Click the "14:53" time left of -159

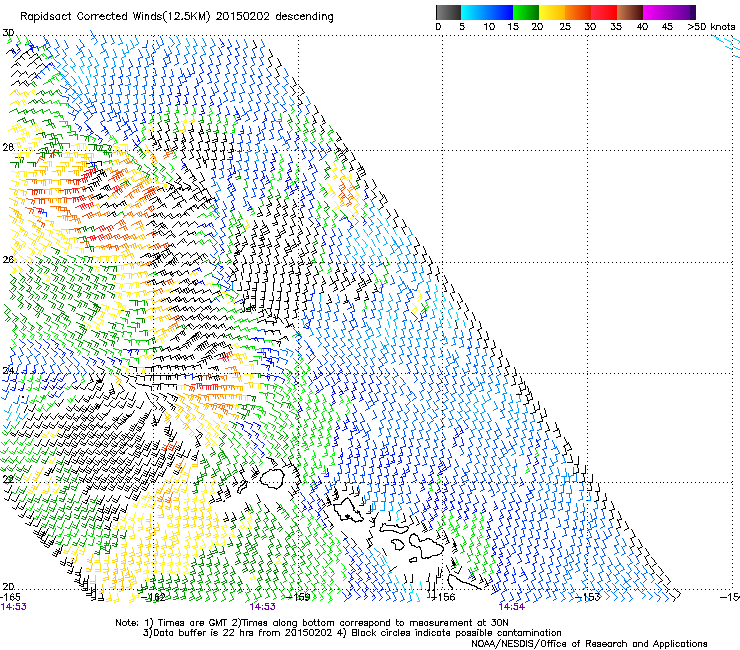(262, 607)
